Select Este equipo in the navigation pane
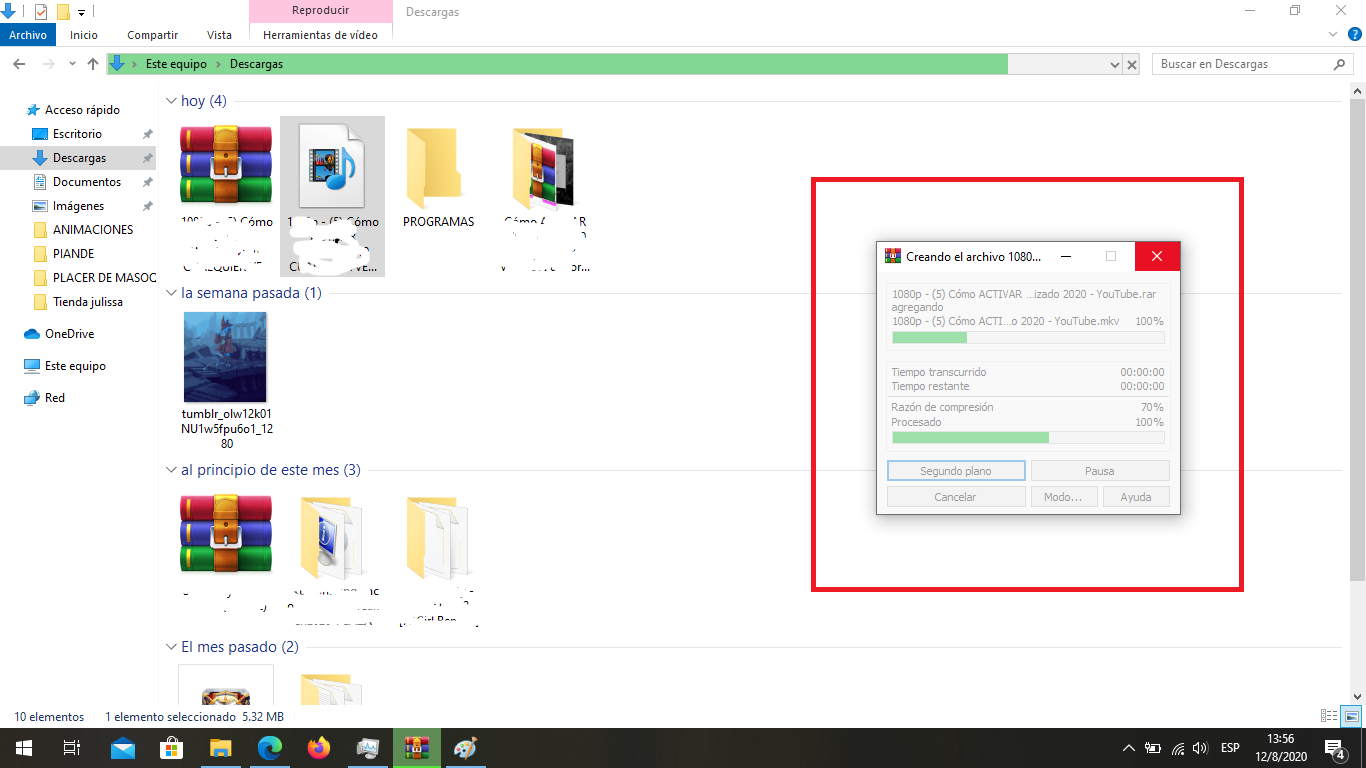Image resolution: width=1366 pixels, height=768 pixels. click(x=75, y=366)
